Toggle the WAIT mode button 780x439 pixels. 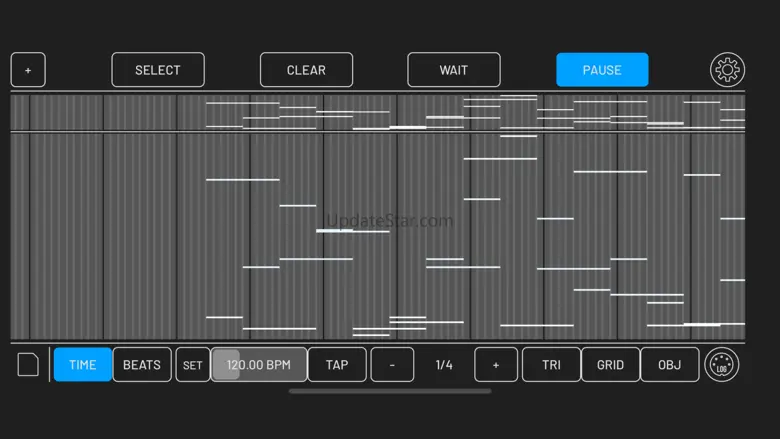454,70
